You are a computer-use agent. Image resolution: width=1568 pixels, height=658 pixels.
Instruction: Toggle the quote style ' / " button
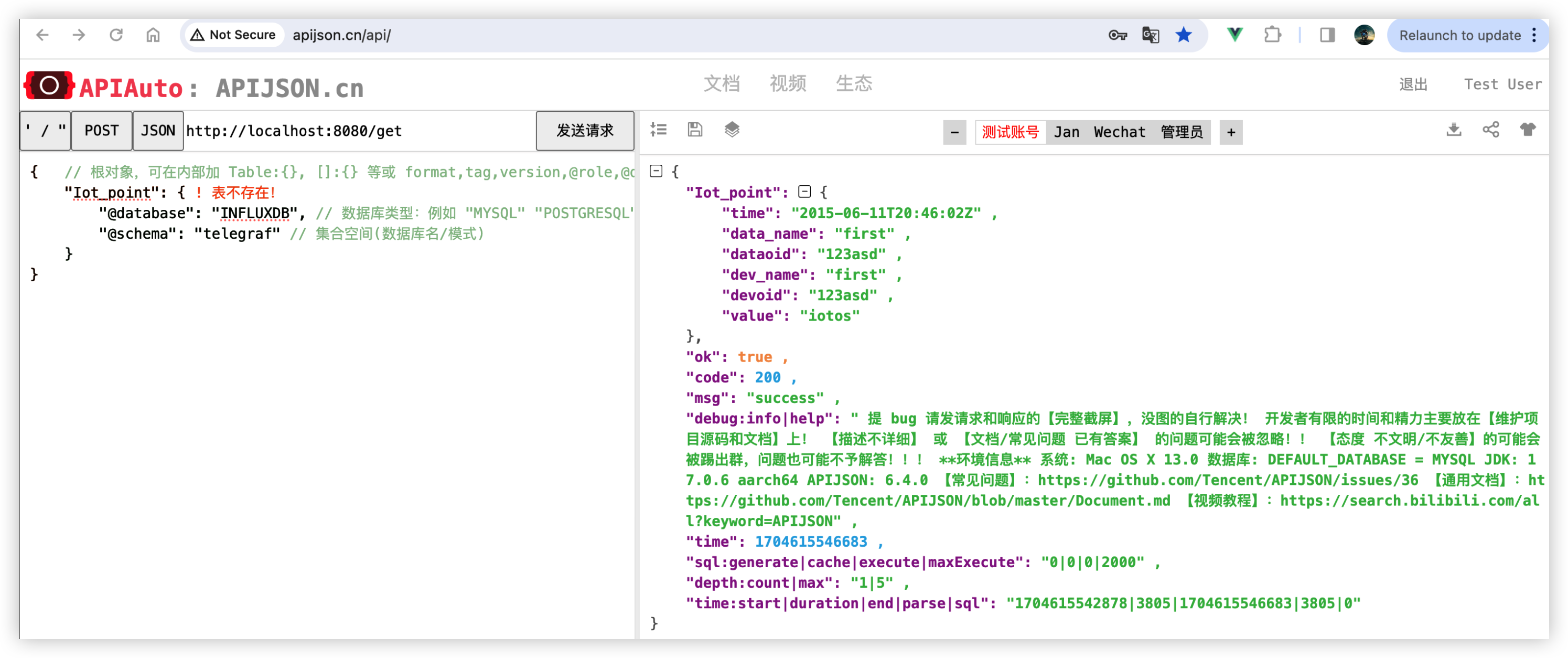coord(45,131)
